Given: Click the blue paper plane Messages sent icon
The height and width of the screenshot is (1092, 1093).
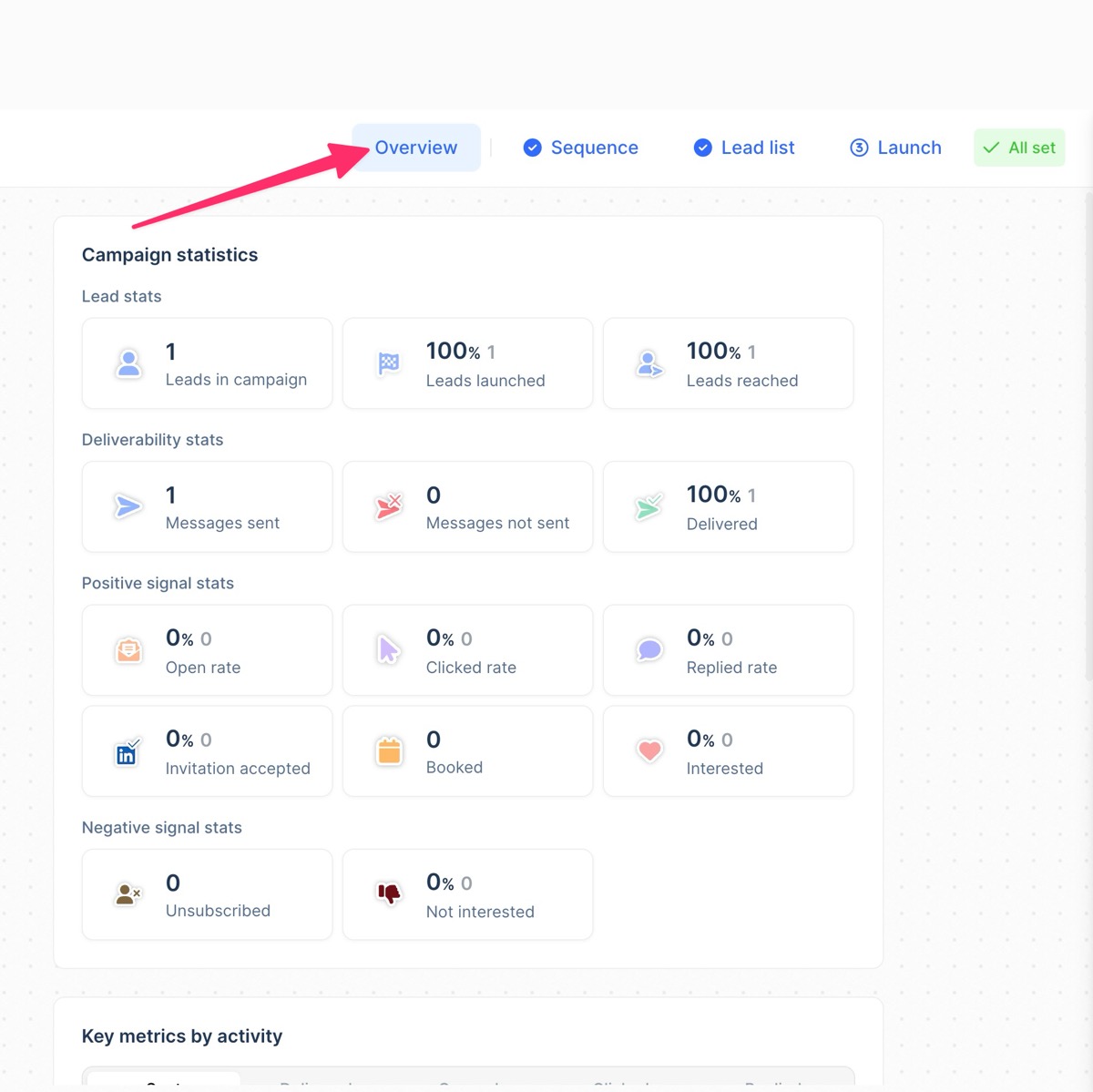Looking at the screenshot, I should click(128, 506).
